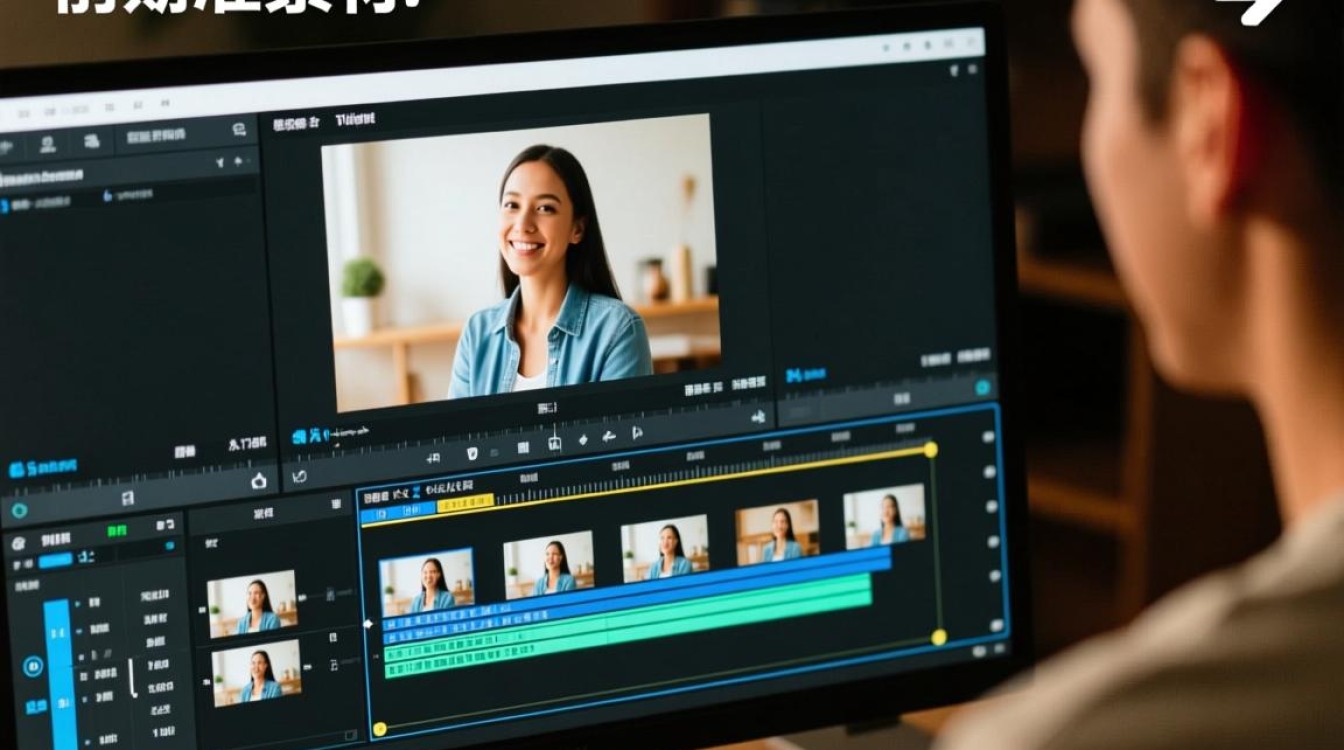Screen dimensions: 1344x750
Task: Click the yellow handle at the timeline's bottom-left corner
Action: pos(379,729)
